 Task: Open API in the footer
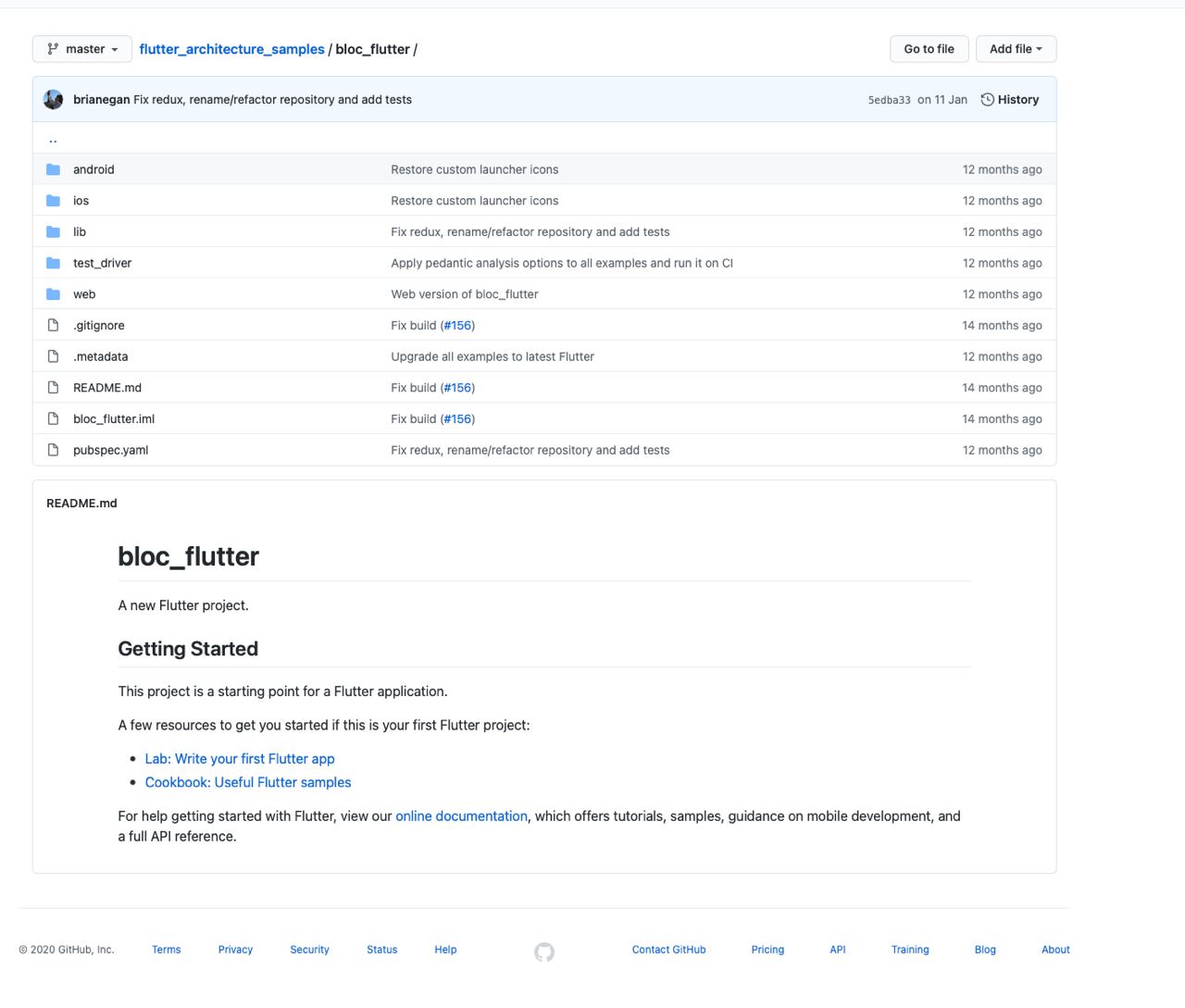(838, 950)
